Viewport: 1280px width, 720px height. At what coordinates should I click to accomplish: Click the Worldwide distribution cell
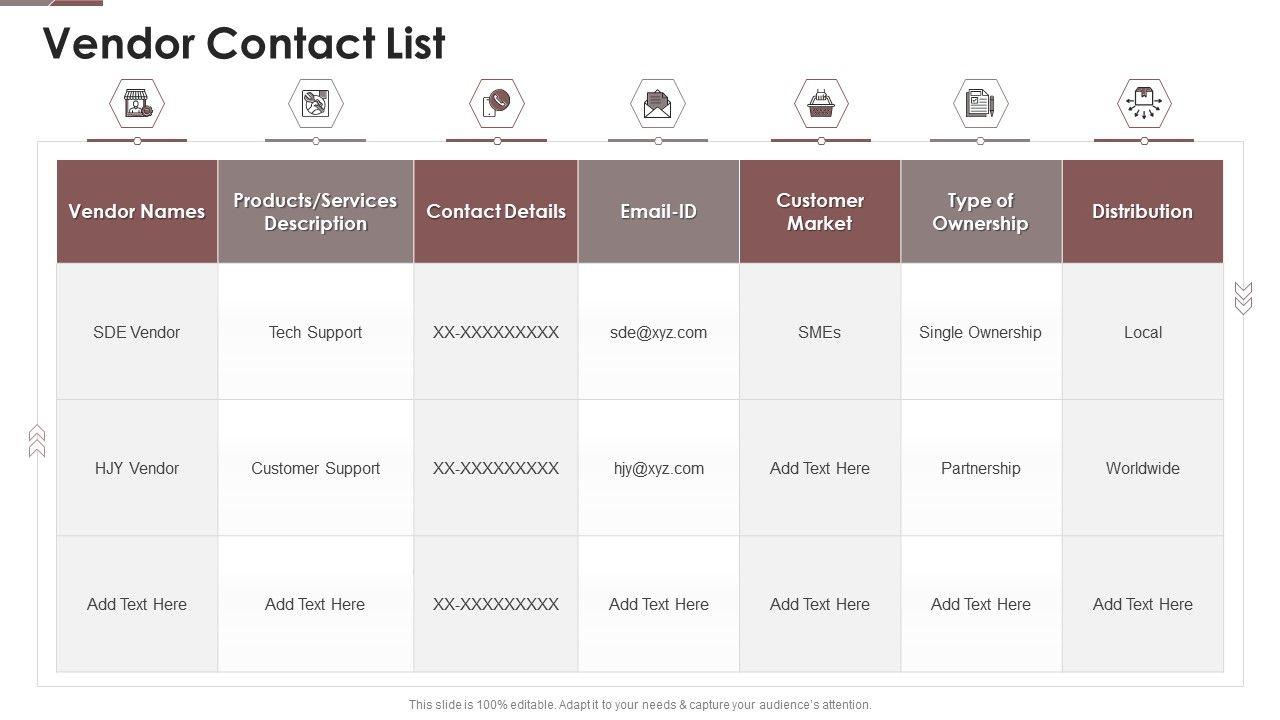click(1142, 469)
